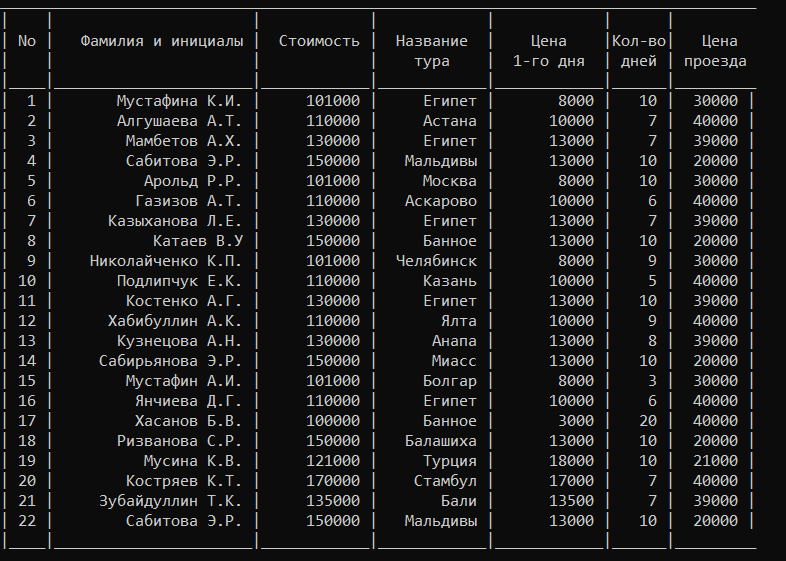Click the tour name 'Челябинск'

click(x=436, y=261)
